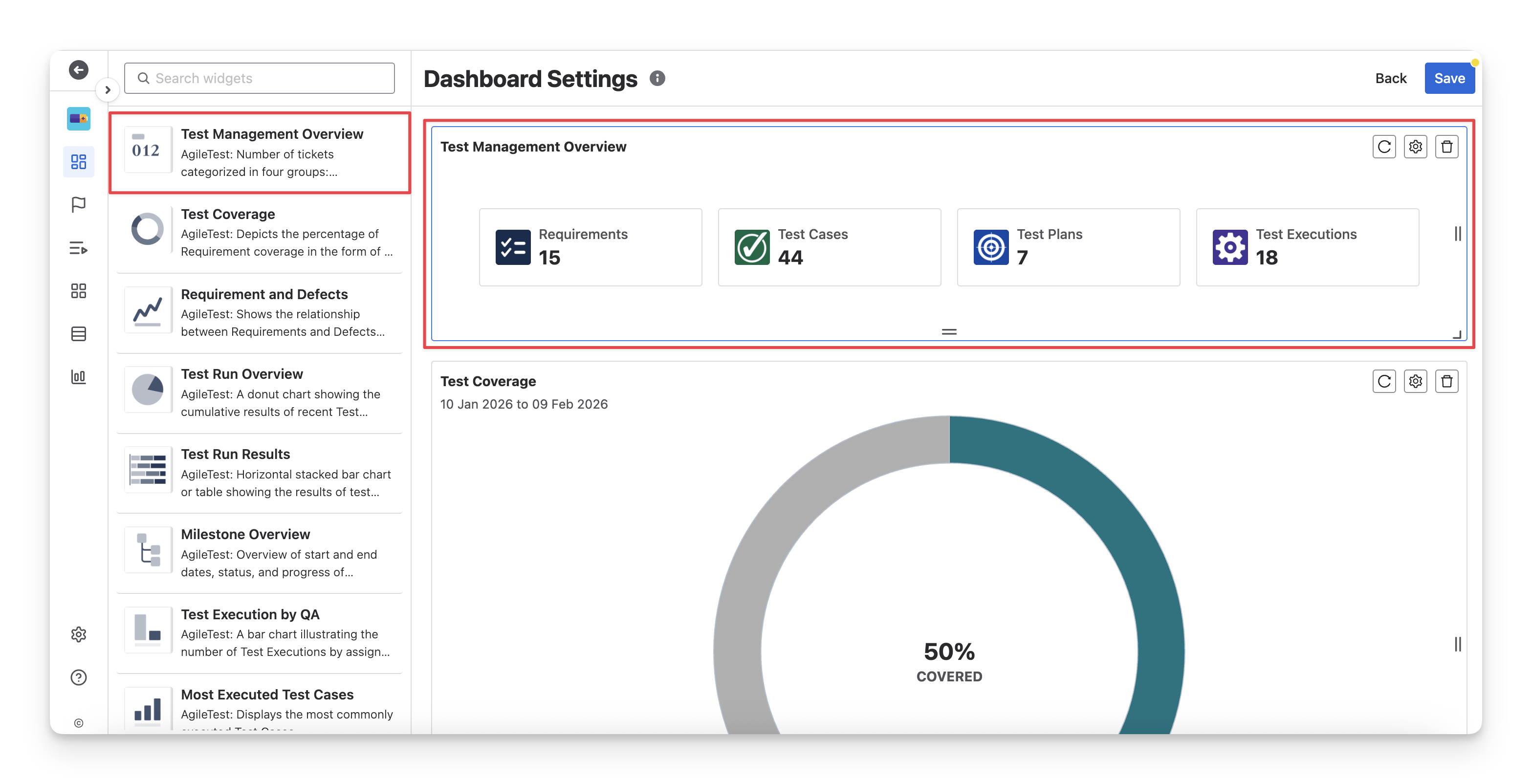Click the back arrow icon in sidebar
Screen dimensions: 1532x784
point(79,70)
